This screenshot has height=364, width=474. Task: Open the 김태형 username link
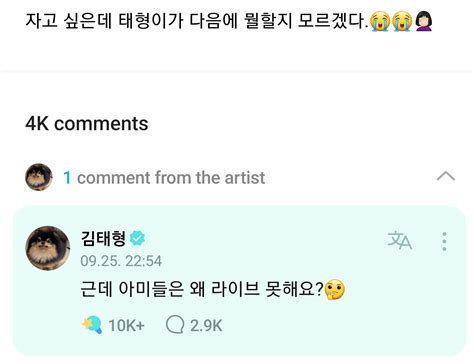tap(103, 238)
